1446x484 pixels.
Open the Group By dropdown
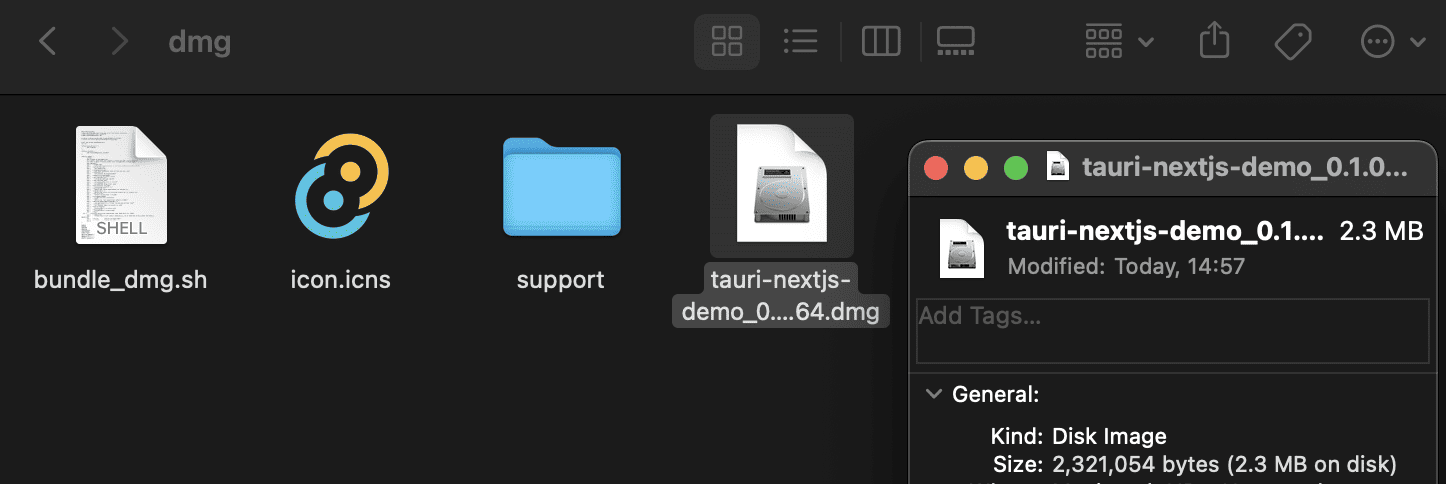(x=1119, y=42)
